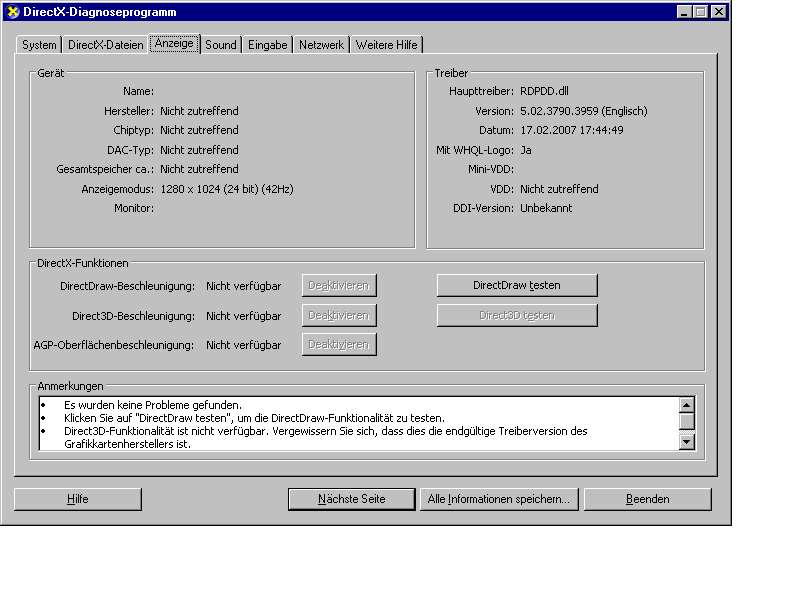The height and width of the screenshot is (600, 800).
Task: Click the disabled maximize window button
Action: pyautogui.click(x=701, y=12)
